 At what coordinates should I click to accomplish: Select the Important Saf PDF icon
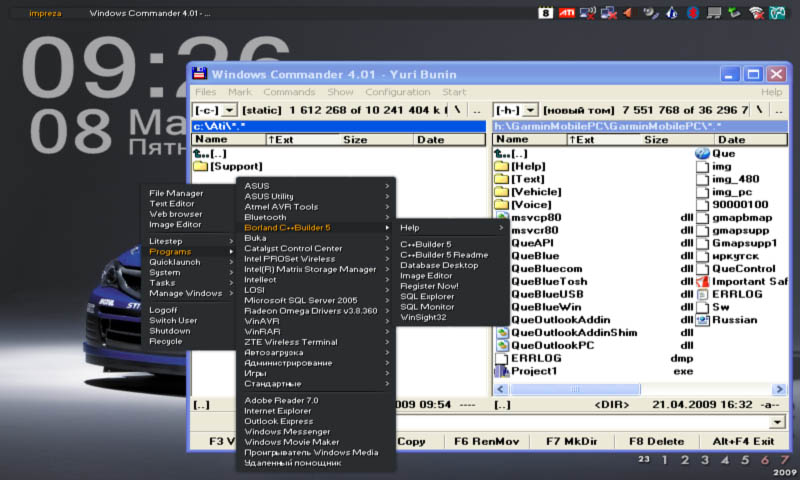coord(701,282)
